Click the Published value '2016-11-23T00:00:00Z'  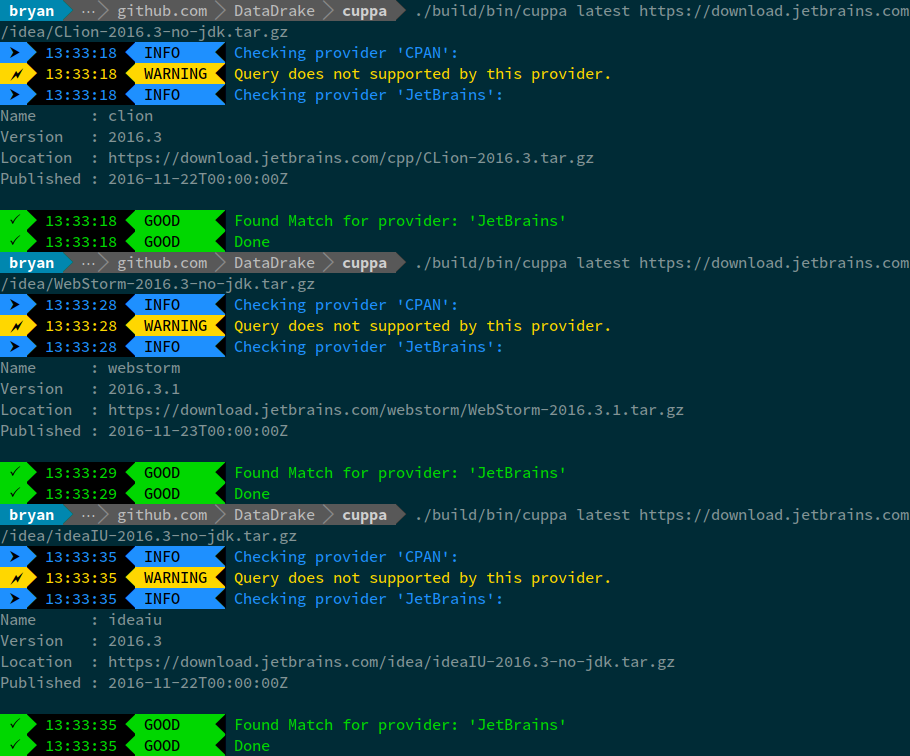[x=198, y=431]
